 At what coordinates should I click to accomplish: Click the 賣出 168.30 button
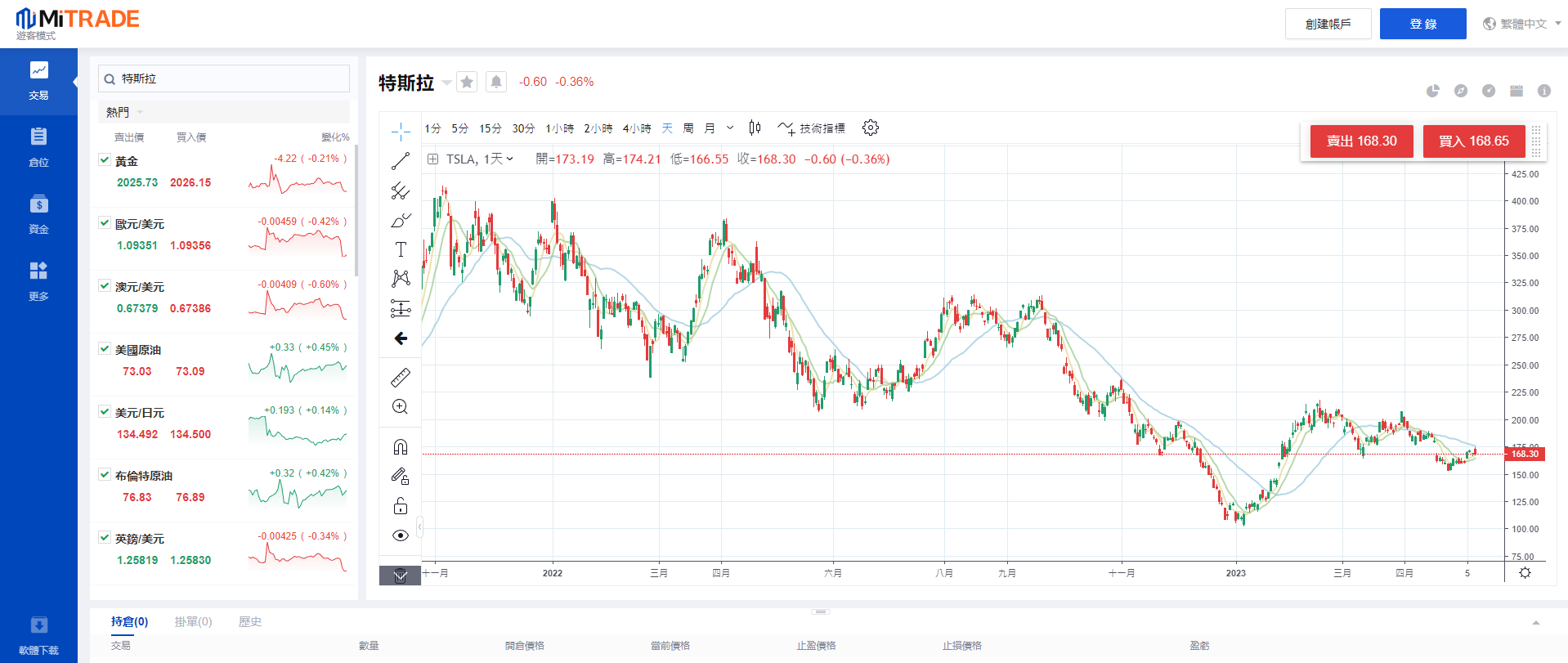point(1361,141)
